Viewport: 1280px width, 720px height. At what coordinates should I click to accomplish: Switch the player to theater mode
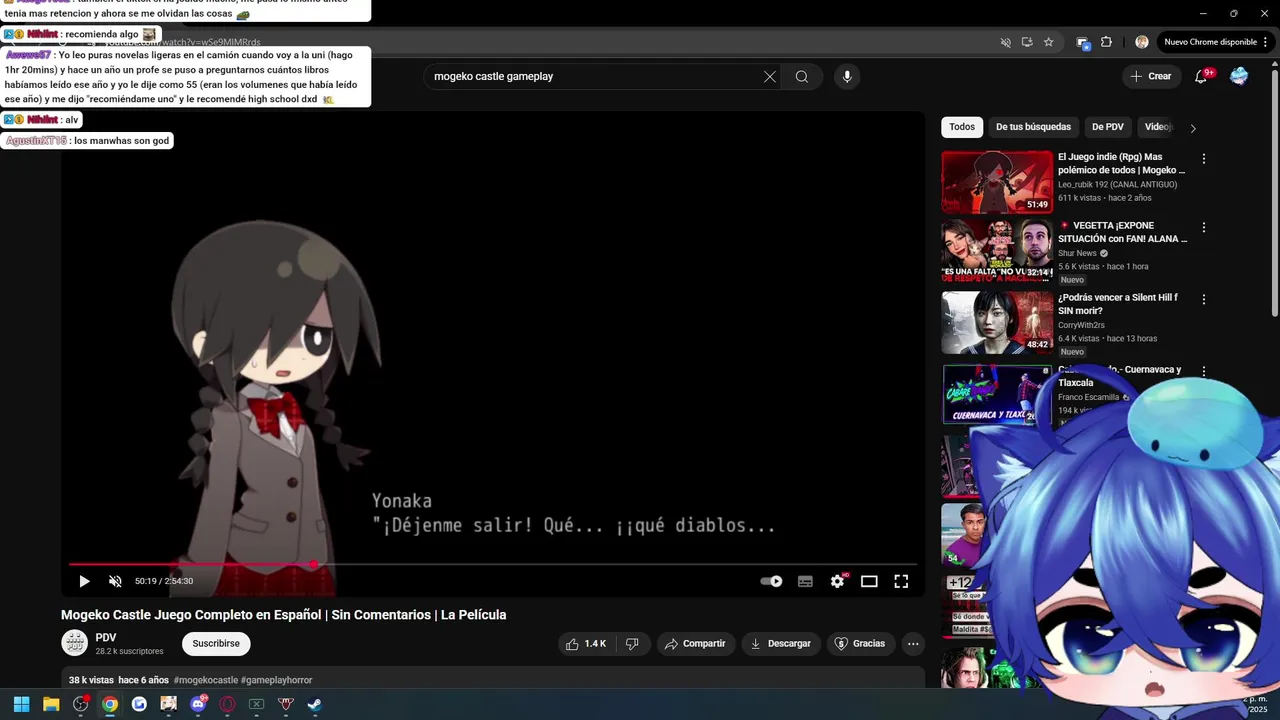tap(869, 581)
